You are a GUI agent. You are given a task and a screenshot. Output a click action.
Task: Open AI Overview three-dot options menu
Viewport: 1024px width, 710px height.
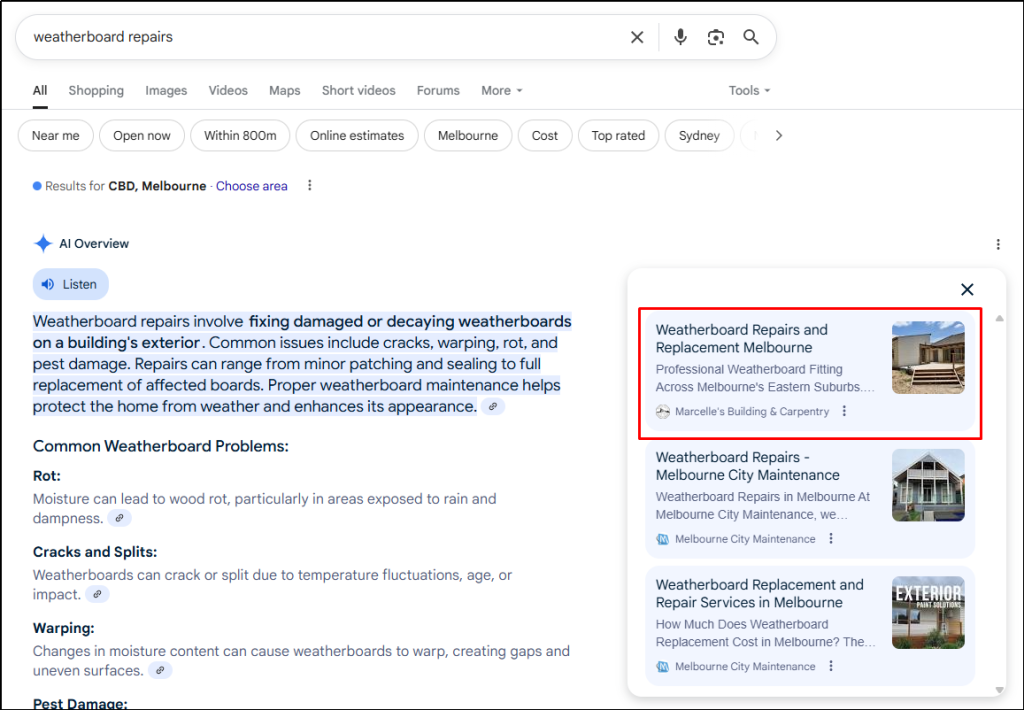point(997,244)
